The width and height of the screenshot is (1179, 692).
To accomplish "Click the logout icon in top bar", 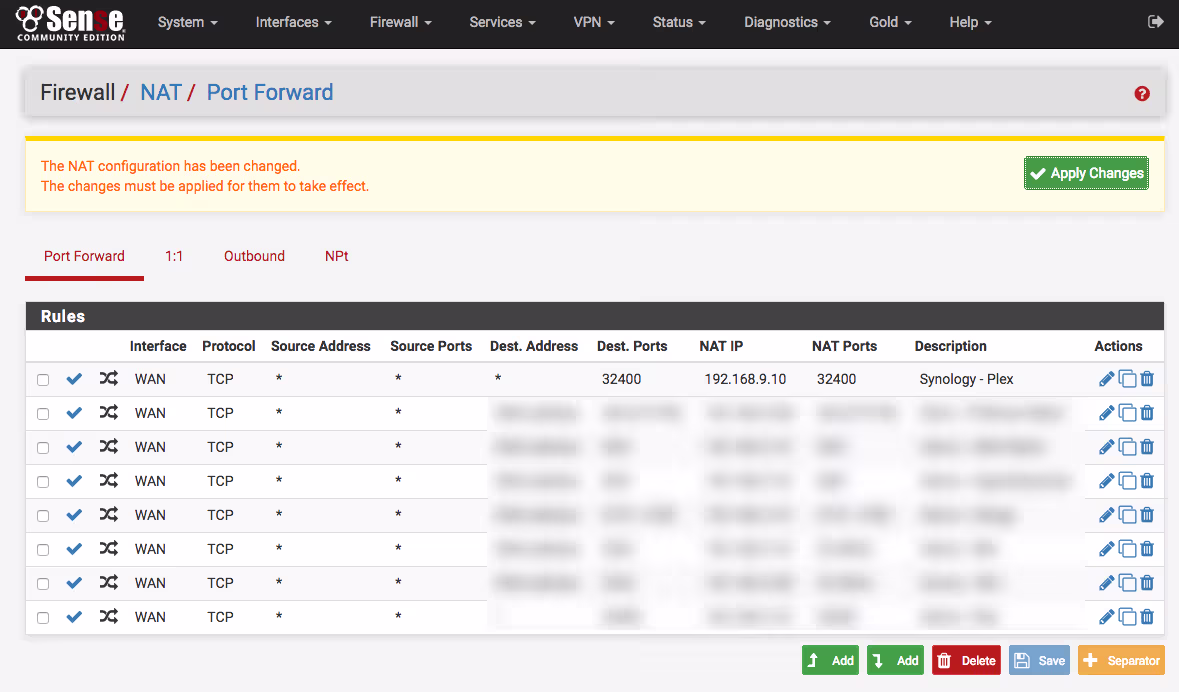I will [1155, 21].
